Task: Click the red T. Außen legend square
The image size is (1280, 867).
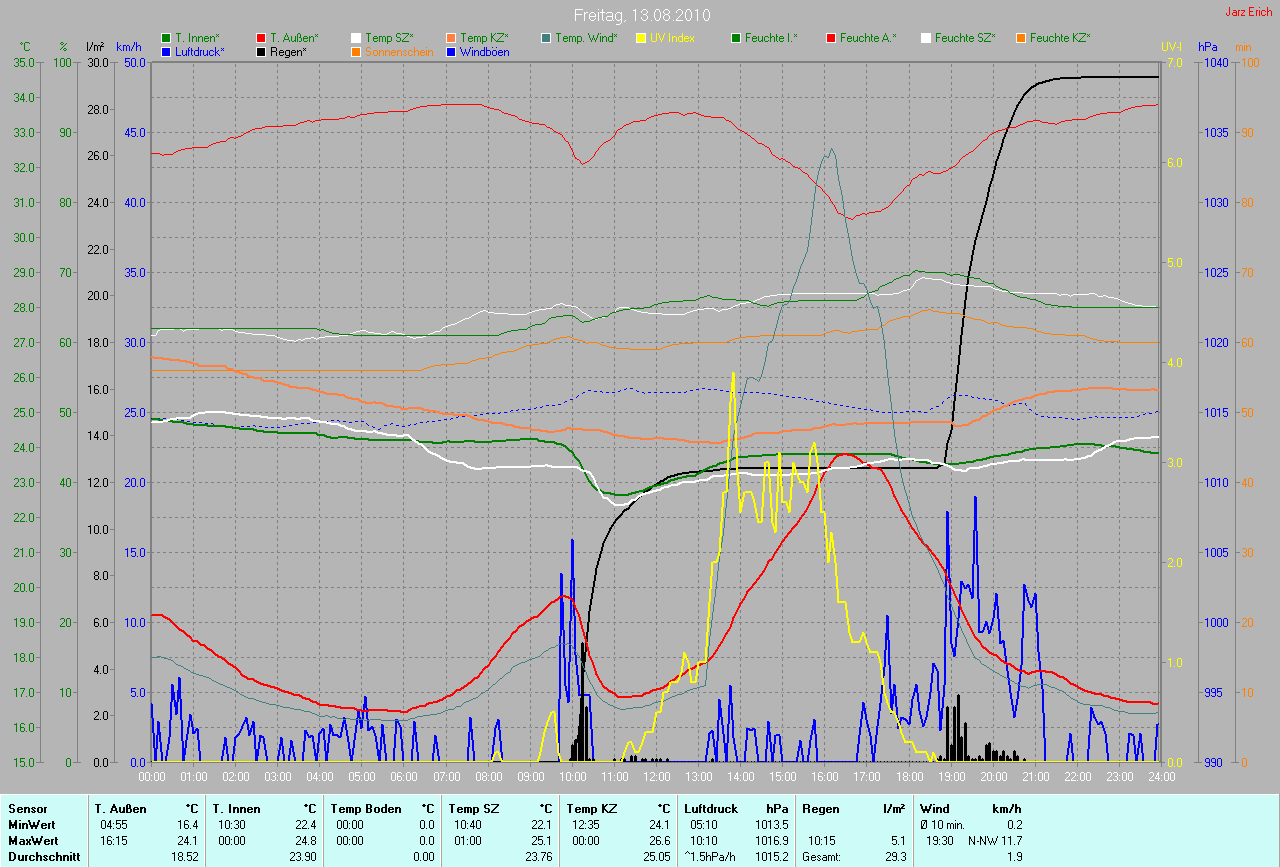Action: click(x=261, y=38)
